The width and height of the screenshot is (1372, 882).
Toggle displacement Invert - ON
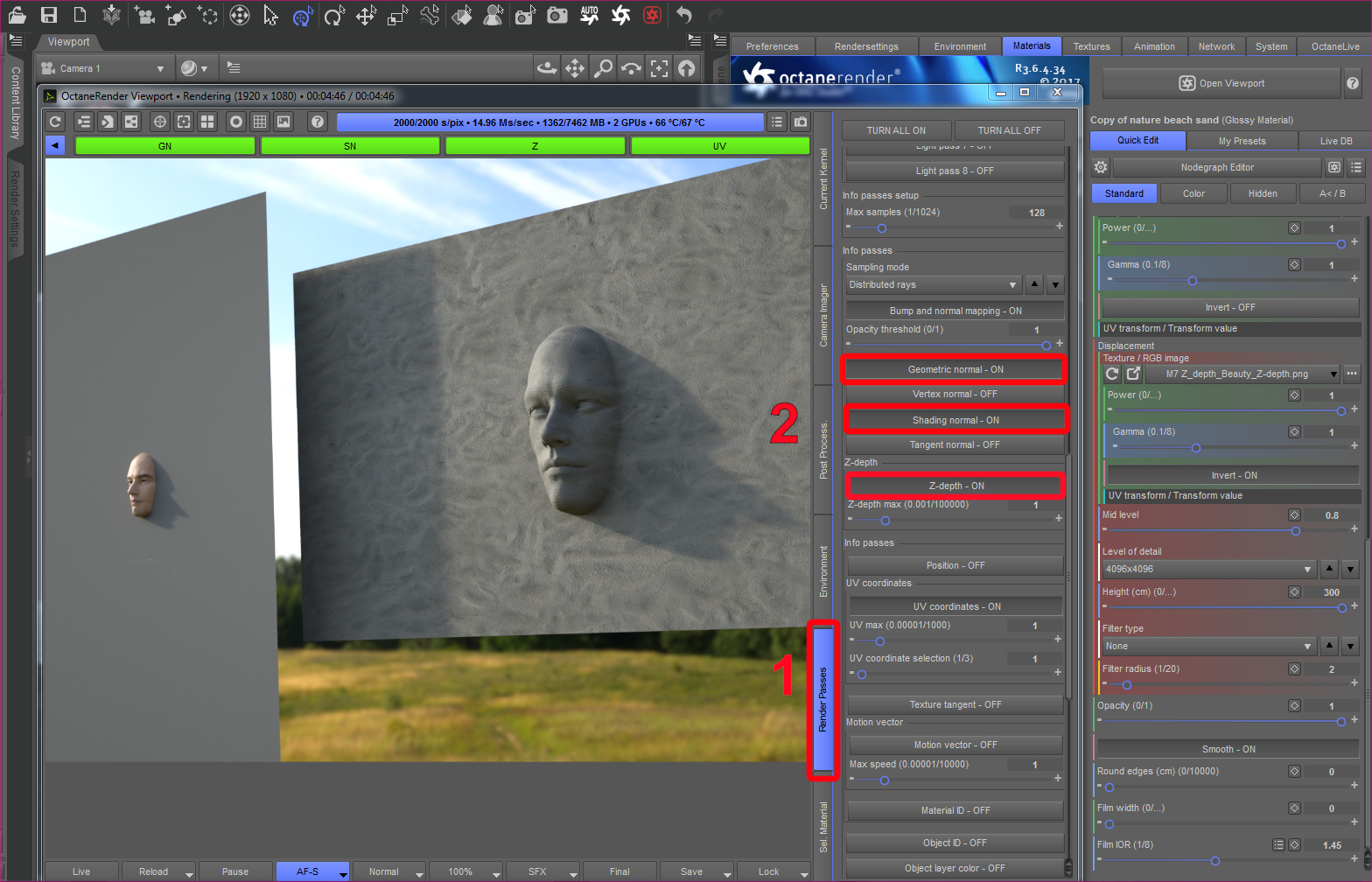pyautogui.click(x=1234, y=475)
